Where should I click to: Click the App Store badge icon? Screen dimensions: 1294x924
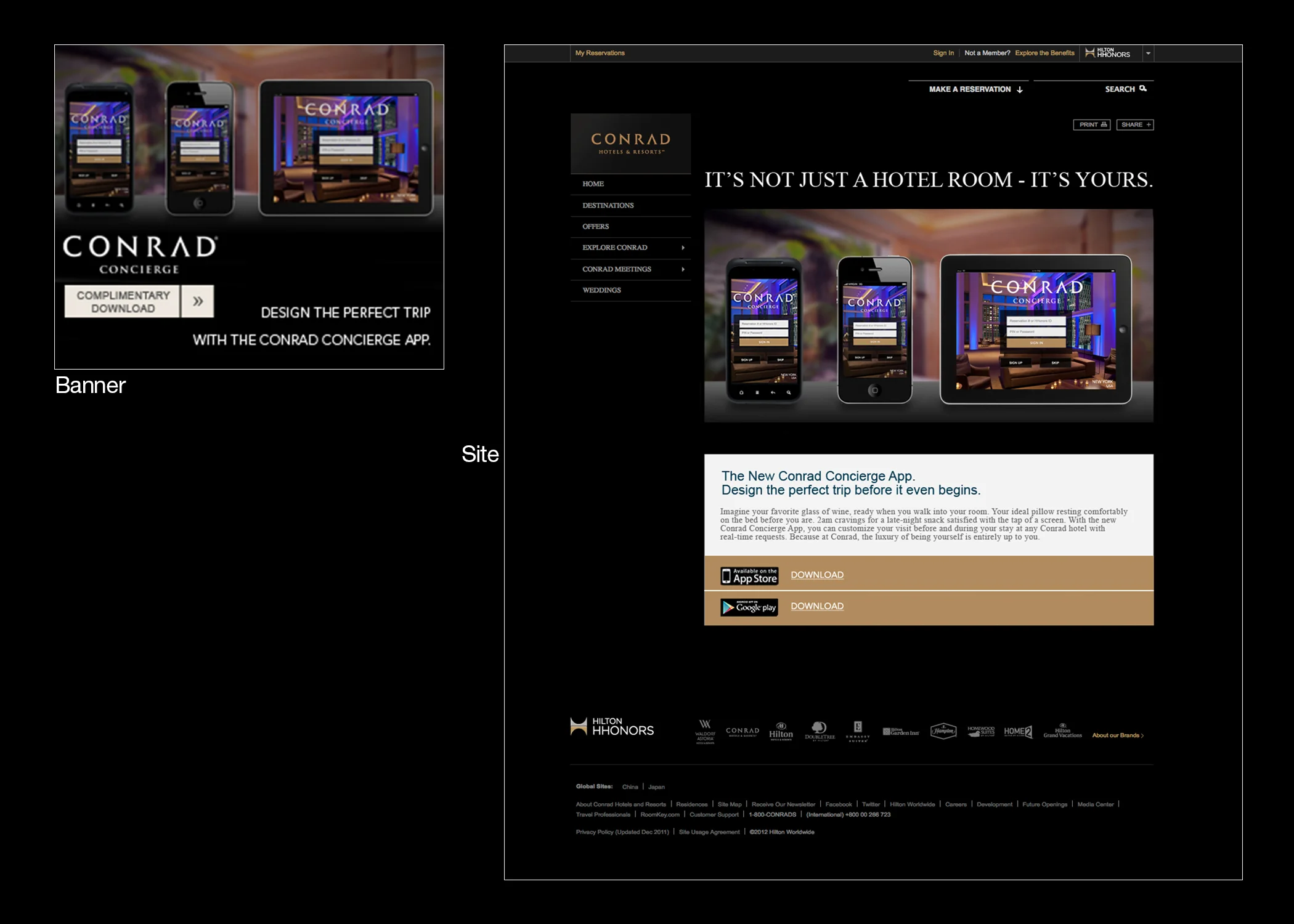pyautogui.click(x=749, y=575)
